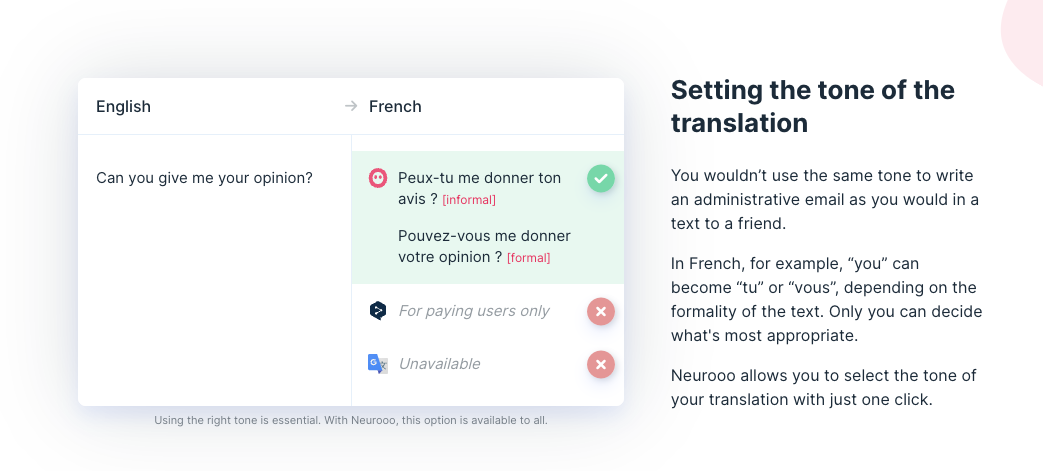The image size is (1043, 471).
Task: Click the "Unavailable" text in Google row
Action: [439, 364]
